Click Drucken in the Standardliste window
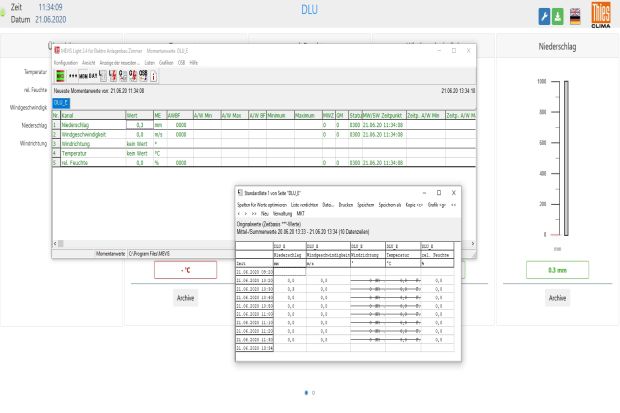The width and height of the screenshot is (620, 413). pyautogui.click(x=346, y=203)
